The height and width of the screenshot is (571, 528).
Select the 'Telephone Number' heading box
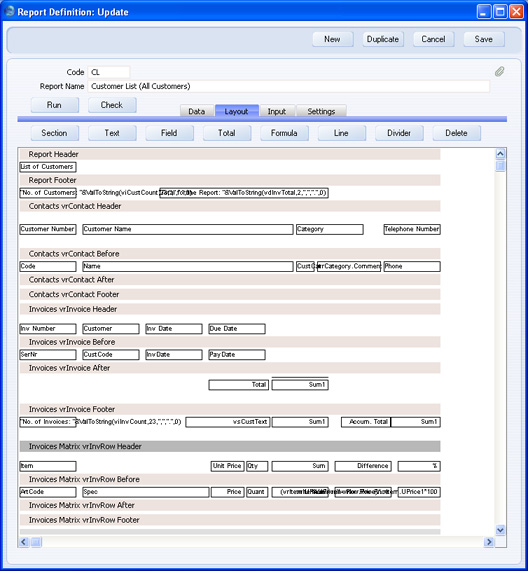click(x=412, y=229)
